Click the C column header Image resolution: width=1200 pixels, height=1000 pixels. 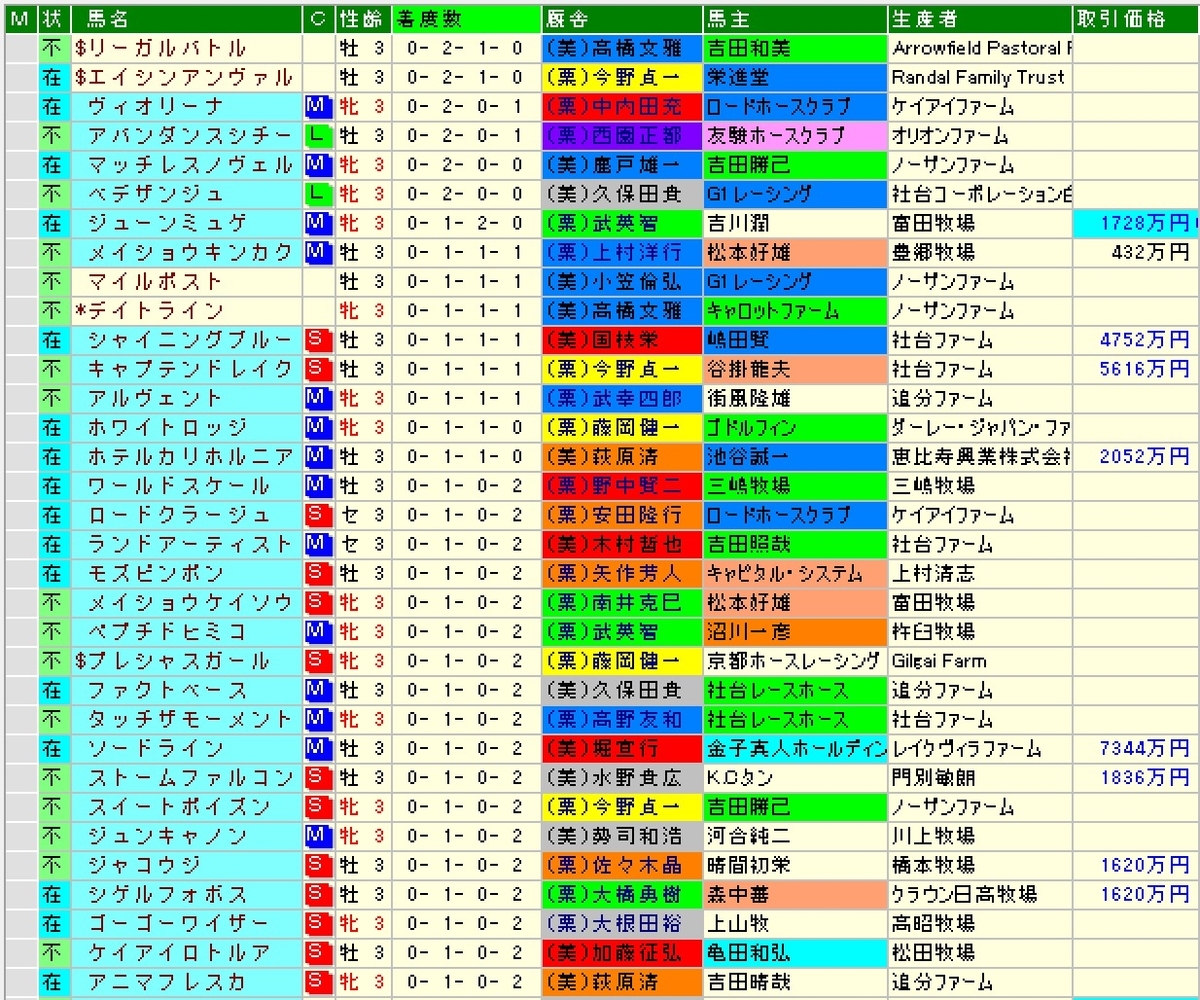(x=318, y=19)
